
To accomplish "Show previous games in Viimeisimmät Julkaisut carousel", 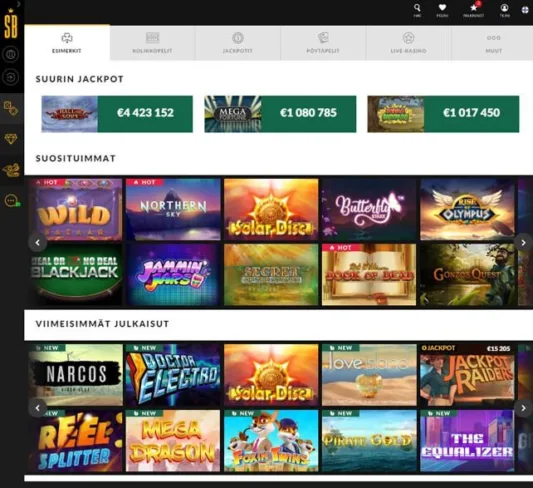I will click(x=38, y=408).
